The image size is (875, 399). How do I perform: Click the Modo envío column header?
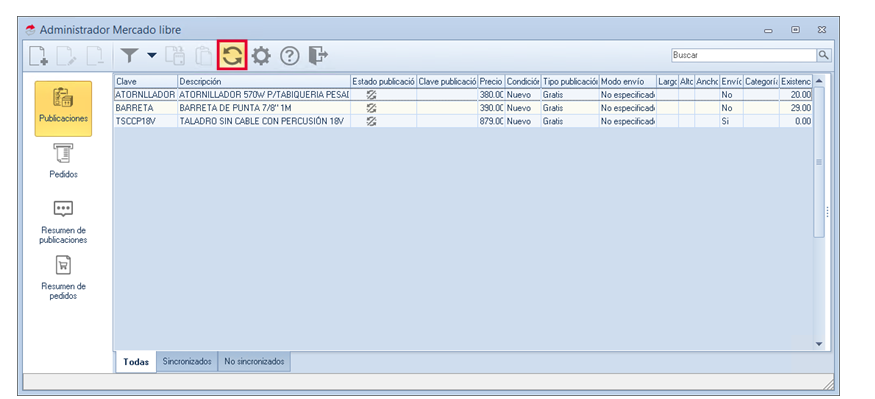[x=628, y=81]
